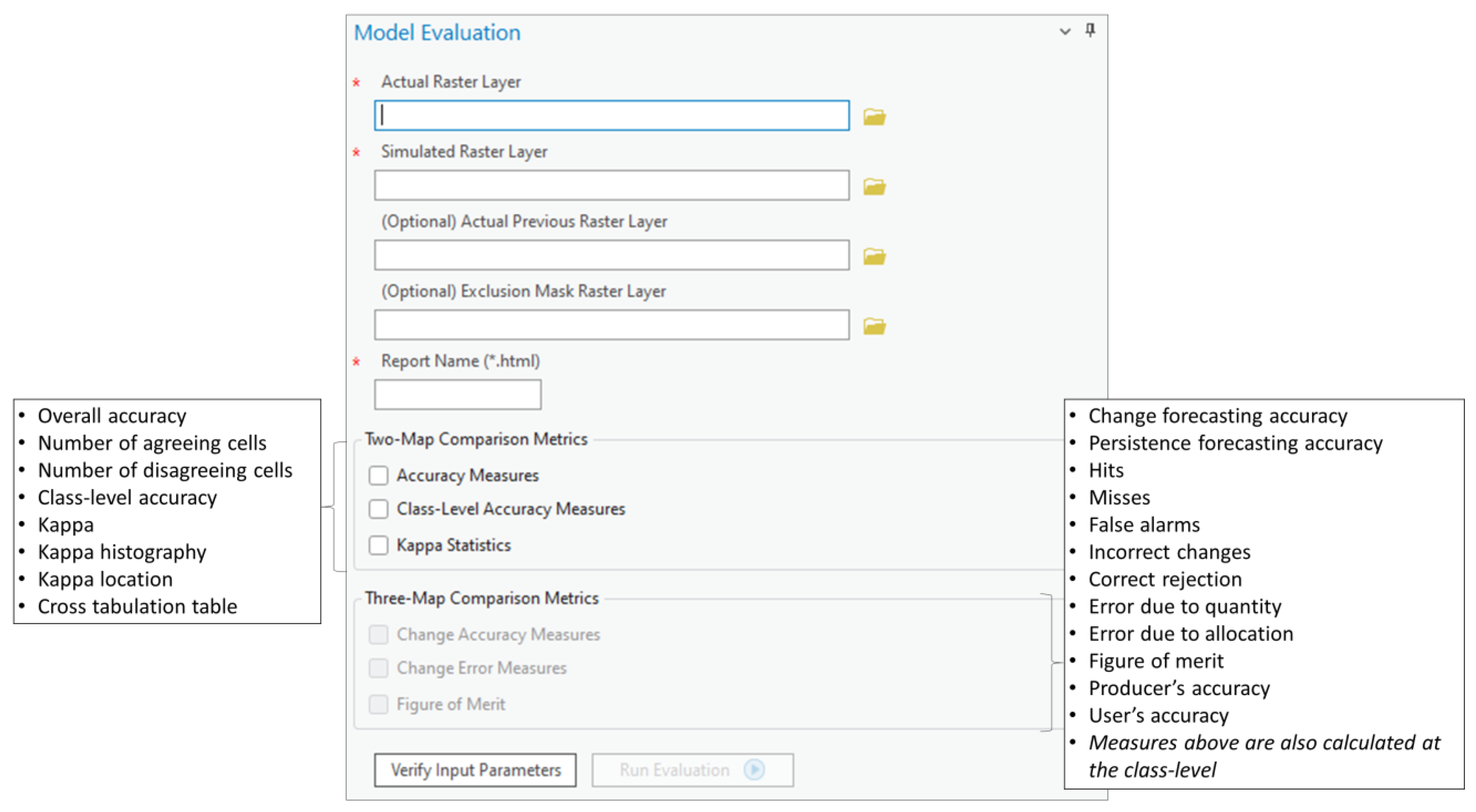1476x812 pixels.
Task: Click the play icon in Run Evaluation
Action: (754, 770)
